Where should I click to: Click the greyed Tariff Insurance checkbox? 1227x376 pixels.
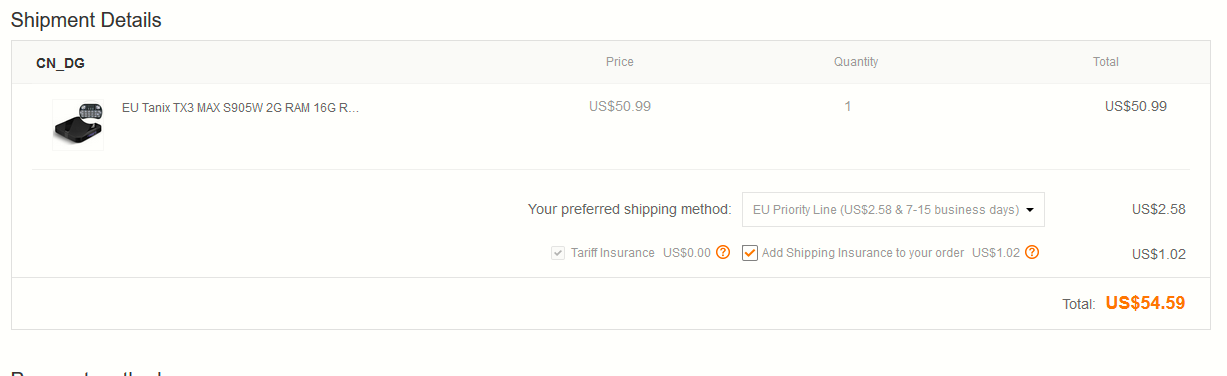[558, 253]
